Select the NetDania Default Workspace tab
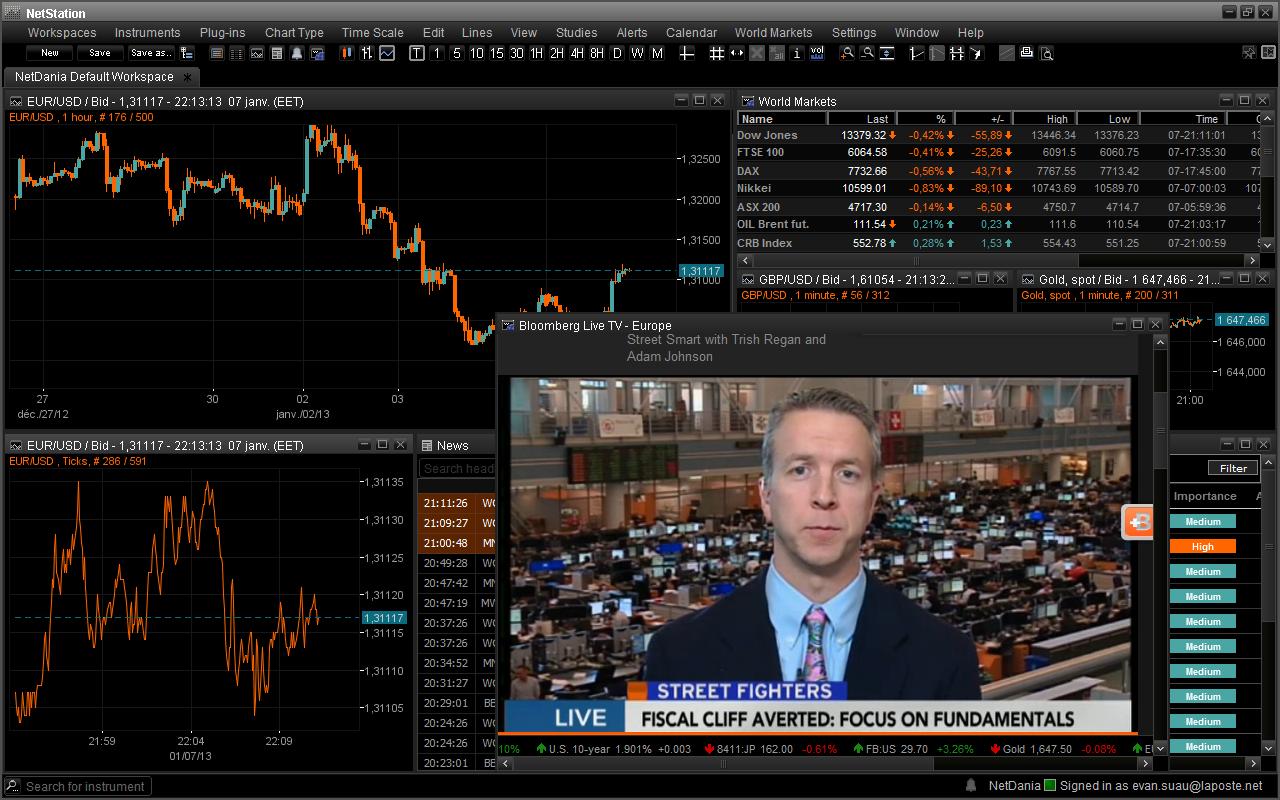Viewport: 1280px width, 800px height. pos(101,77)
